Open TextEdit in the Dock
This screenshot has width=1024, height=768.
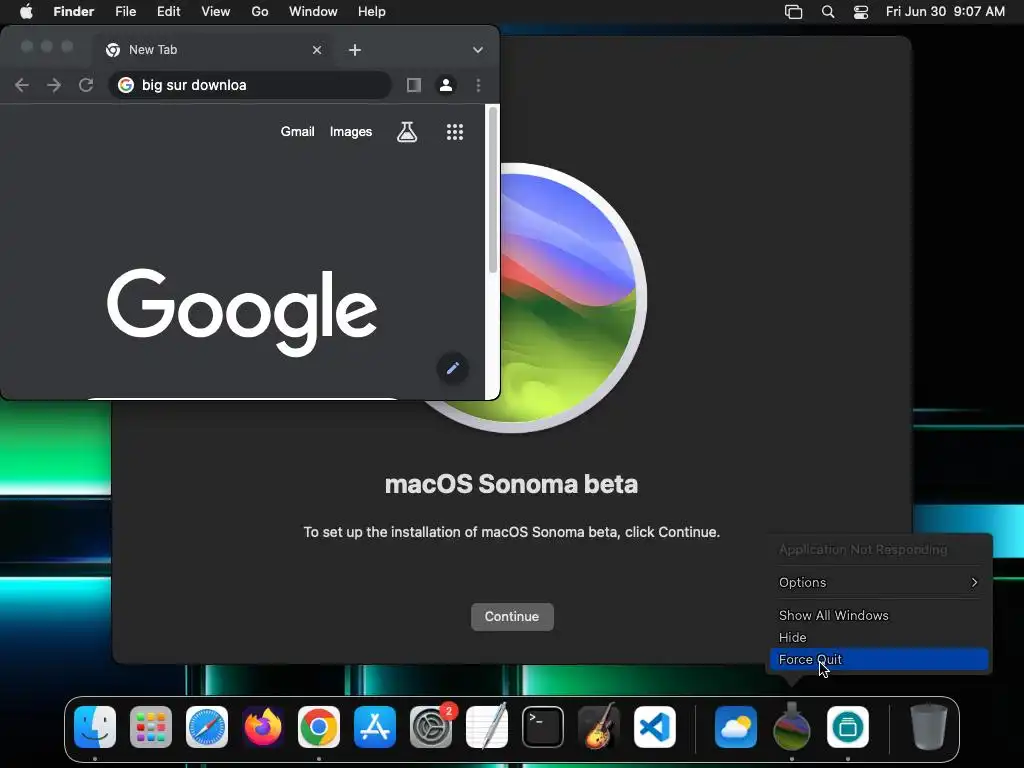tap(487, 727)
